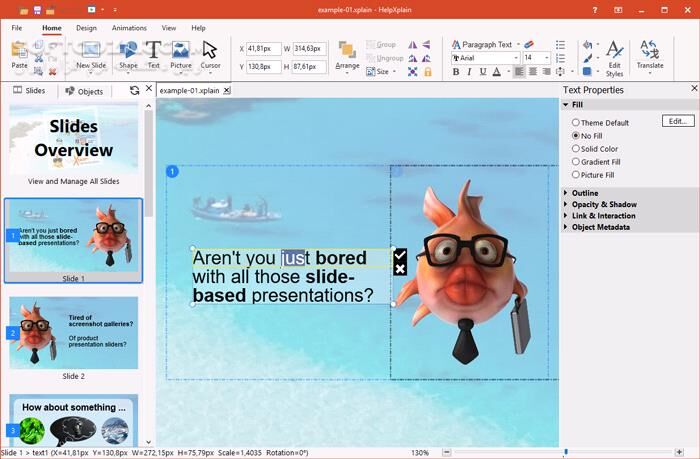Click the Translate icon
700x459 pixels.
tap(650, 54)
